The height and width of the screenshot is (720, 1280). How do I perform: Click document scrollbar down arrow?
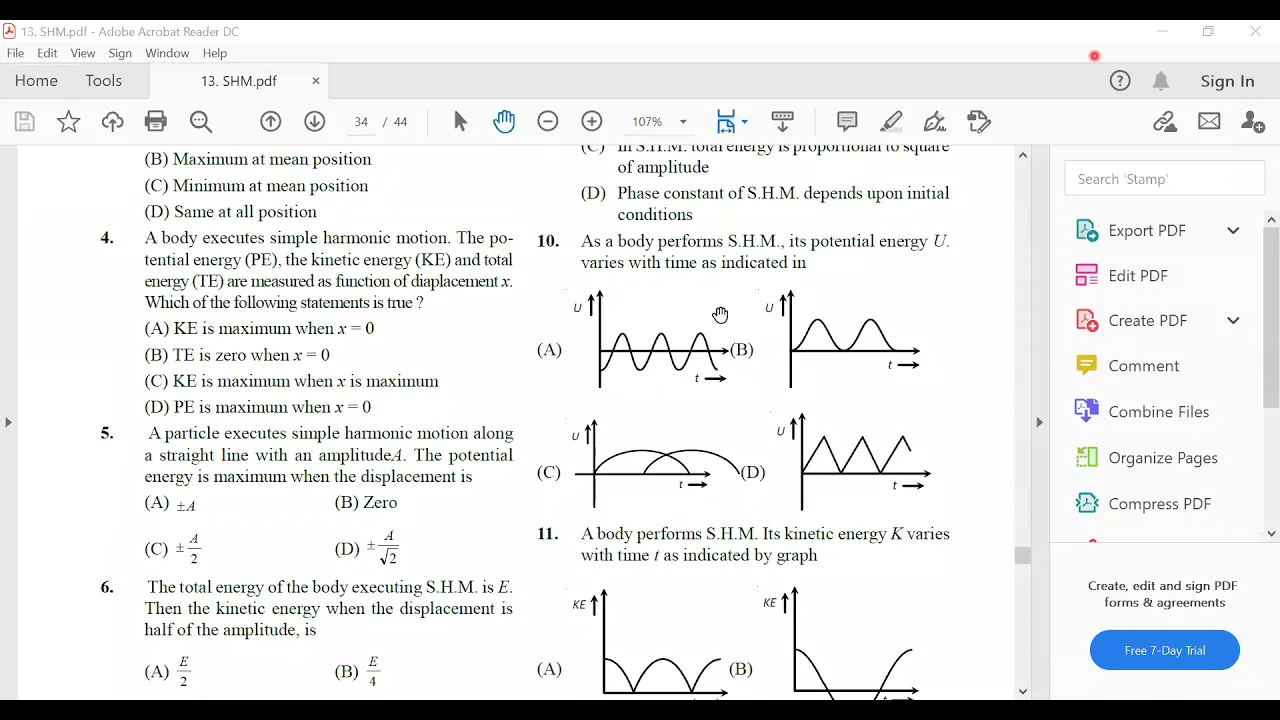tap(1022, 692)
